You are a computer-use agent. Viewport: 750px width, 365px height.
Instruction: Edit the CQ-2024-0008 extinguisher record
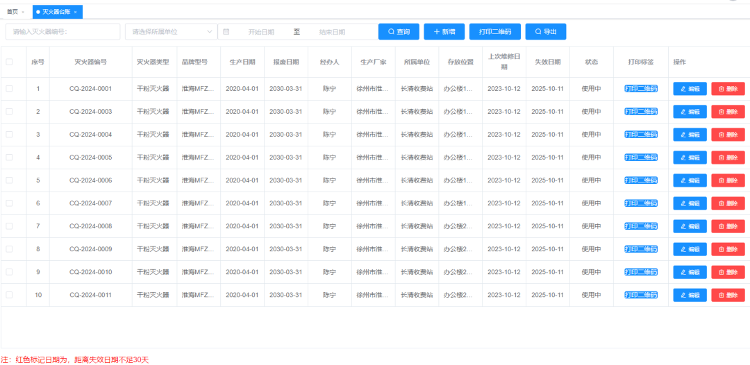690,226
